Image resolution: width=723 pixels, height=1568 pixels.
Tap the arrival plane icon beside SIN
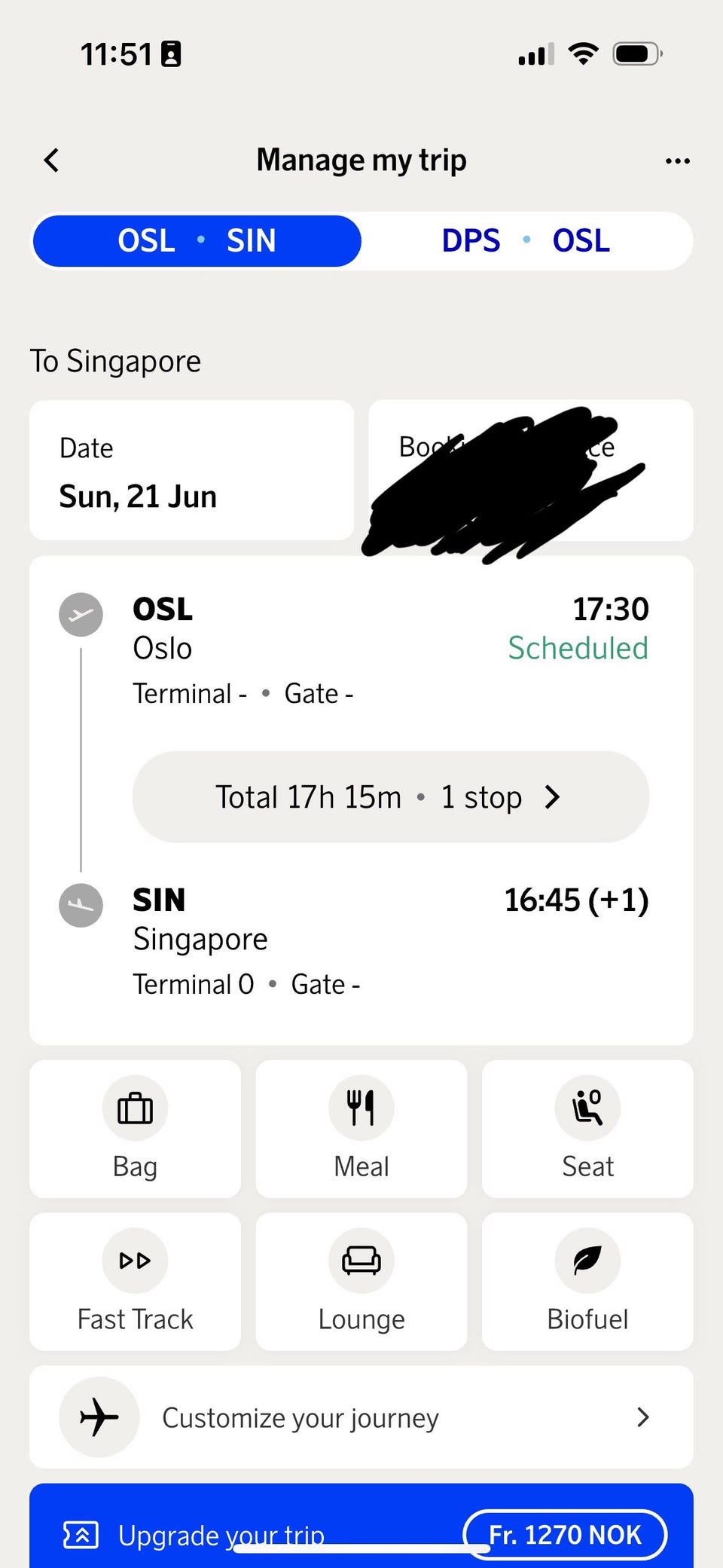(x=81, y=905)
